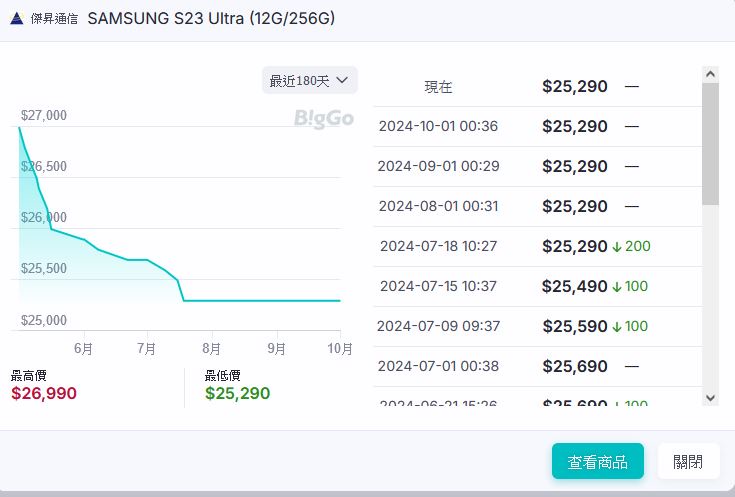This screenshot has height=497, width=735.
Task: Click the lowest price $25,290 value
Action: pyautogui.click(x=237, y=393)
